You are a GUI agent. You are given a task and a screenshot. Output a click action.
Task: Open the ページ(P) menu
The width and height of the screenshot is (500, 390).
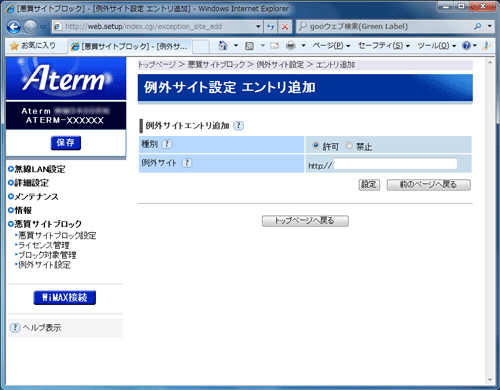(x=331, y=46)
